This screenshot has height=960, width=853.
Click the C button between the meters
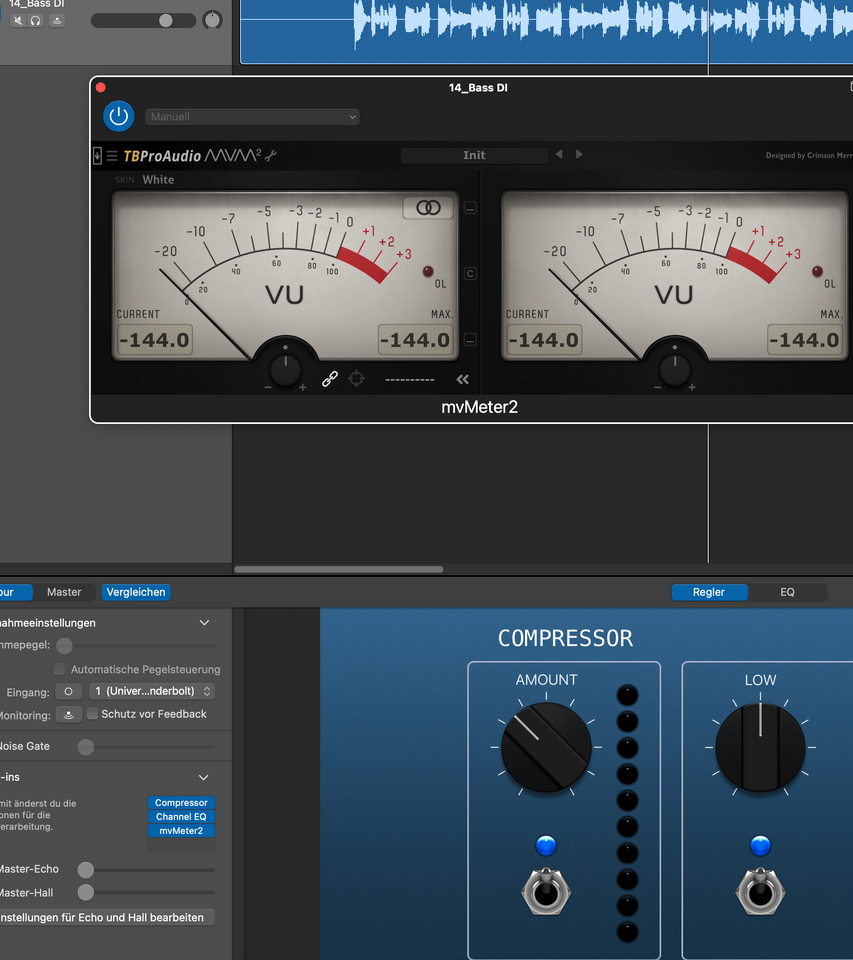click(470, 274)
